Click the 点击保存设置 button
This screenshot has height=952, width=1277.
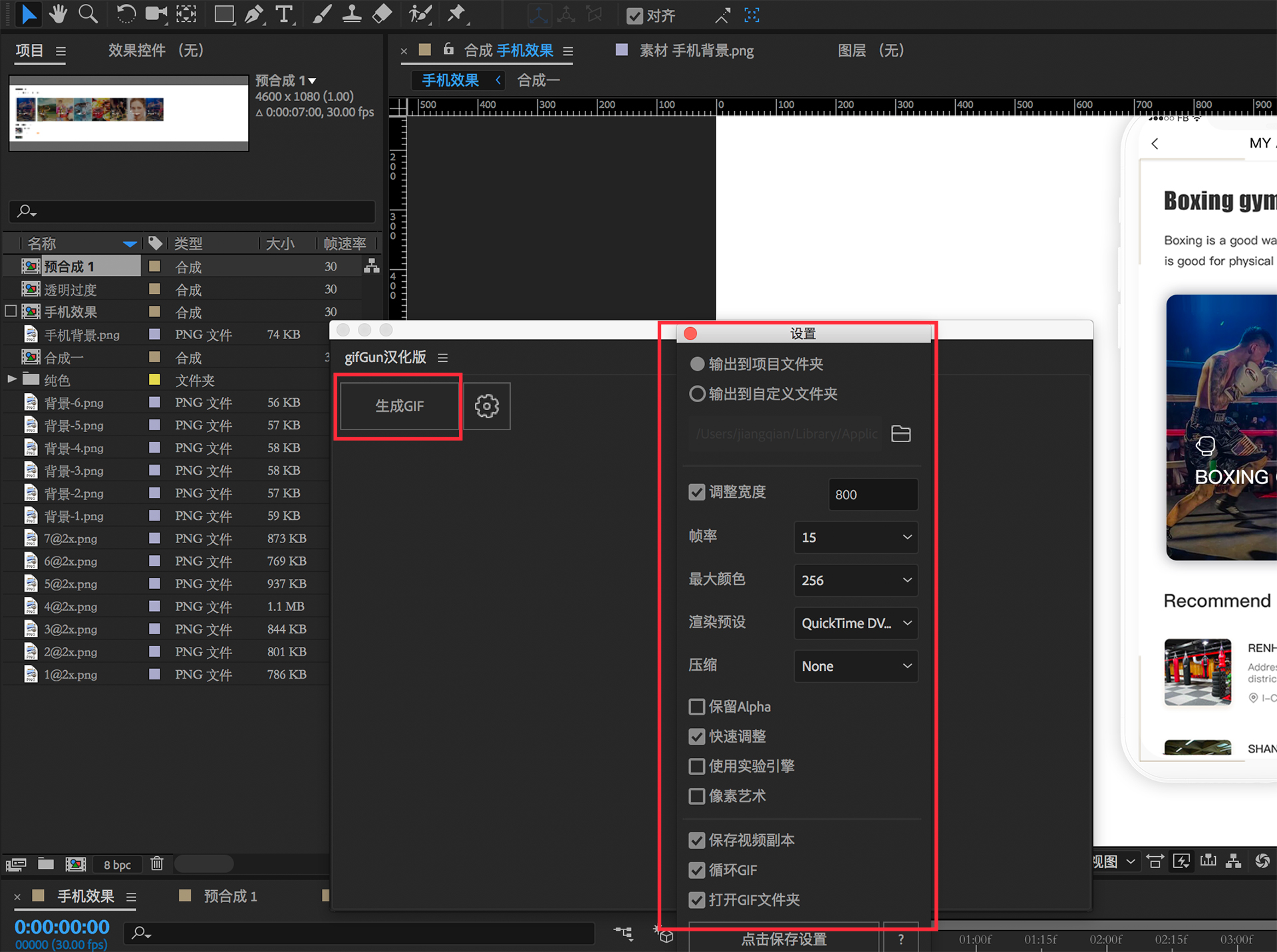pyautogui.click(x=783, y=939)
